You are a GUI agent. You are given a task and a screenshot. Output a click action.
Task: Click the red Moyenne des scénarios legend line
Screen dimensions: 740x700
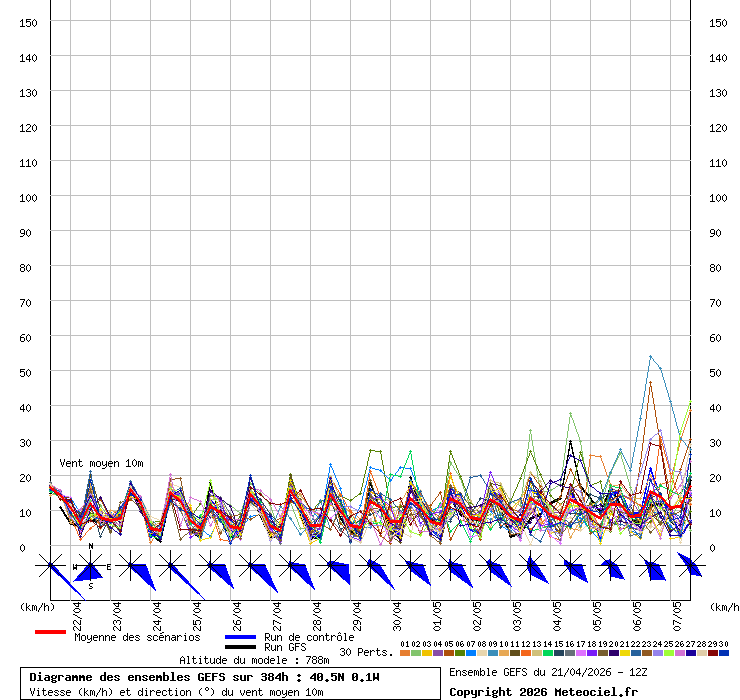click(x=50, y=632)
